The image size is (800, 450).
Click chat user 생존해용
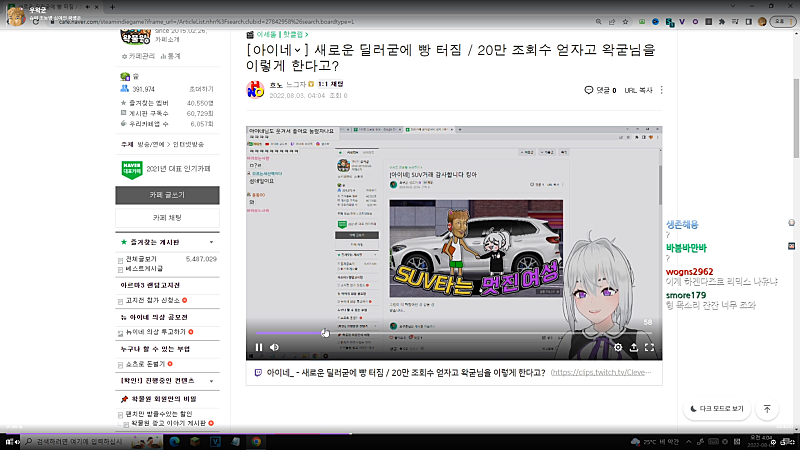[682, 224]
